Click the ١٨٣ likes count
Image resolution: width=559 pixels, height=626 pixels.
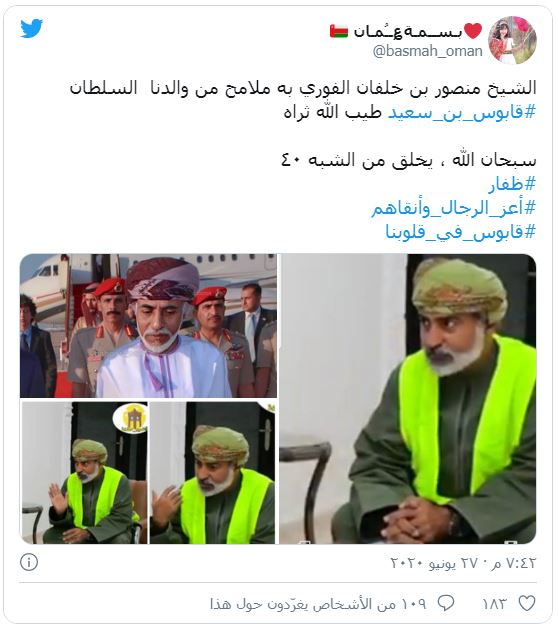click(494, 604)
